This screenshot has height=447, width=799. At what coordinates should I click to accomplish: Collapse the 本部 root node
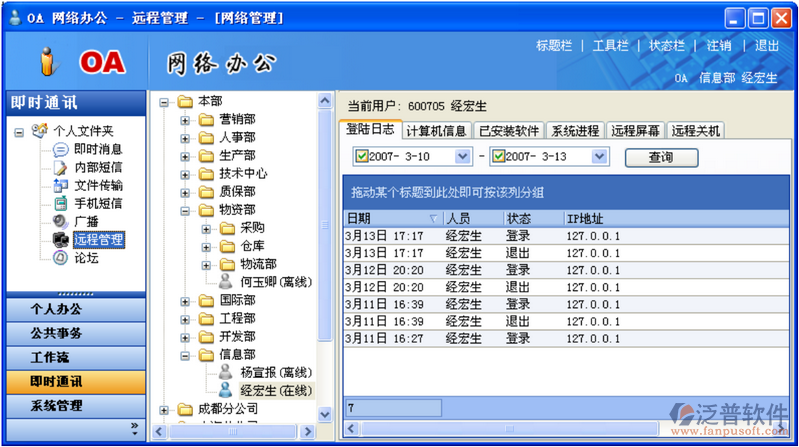164,102
